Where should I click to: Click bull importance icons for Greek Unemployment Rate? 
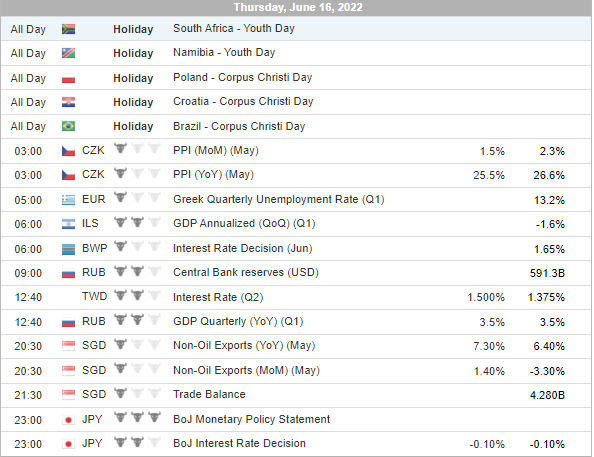click(x=137, y=197)
